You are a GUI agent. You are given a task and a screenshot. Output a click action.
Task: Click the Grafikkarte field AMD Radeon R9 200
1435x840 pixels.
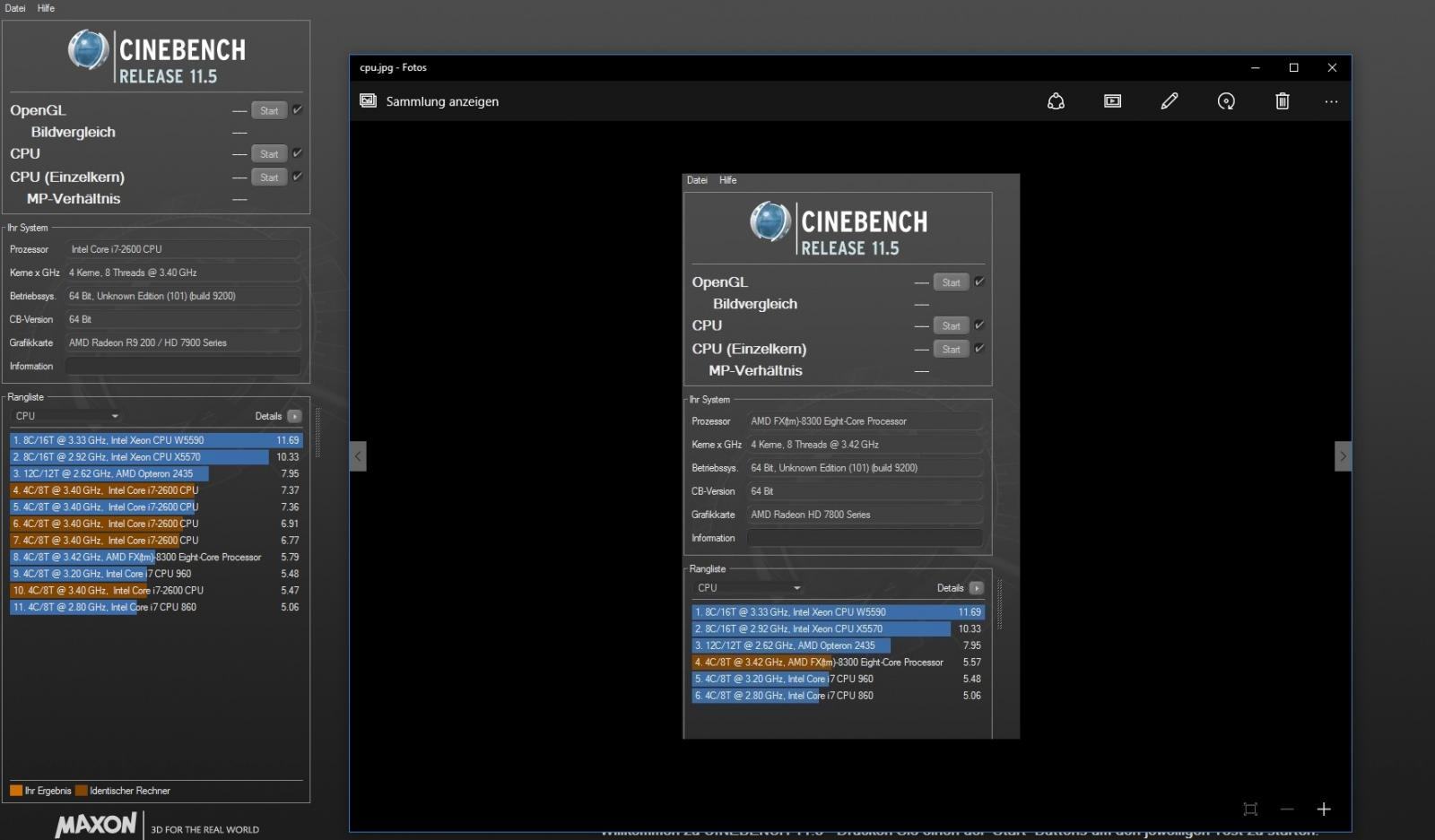183,342
